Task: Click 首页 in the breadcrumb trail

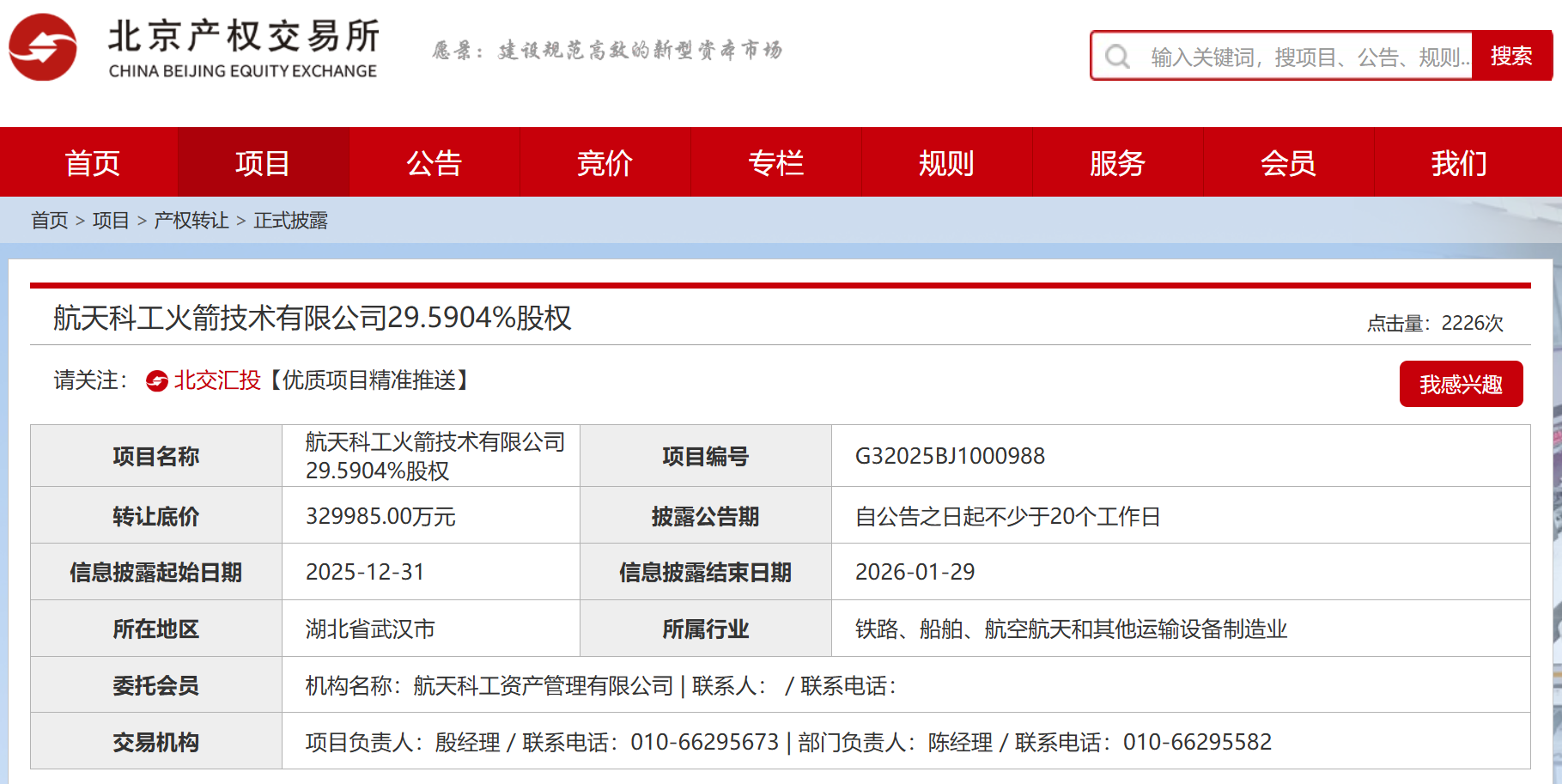Action: [50, 221]
